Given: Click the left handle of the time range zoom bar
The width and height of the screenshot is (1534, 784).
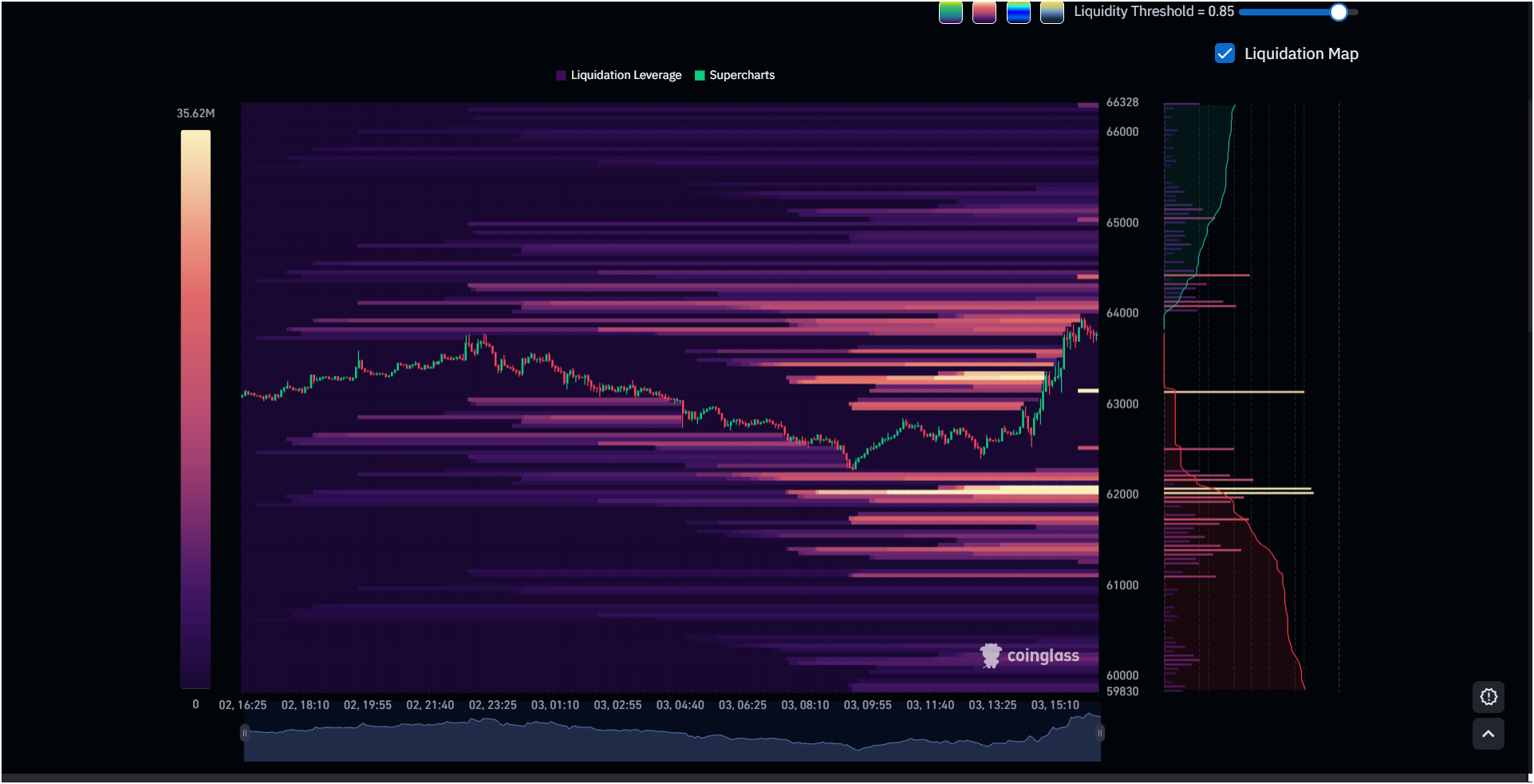Looking at the screenshot, I should (x=244, y=733).
